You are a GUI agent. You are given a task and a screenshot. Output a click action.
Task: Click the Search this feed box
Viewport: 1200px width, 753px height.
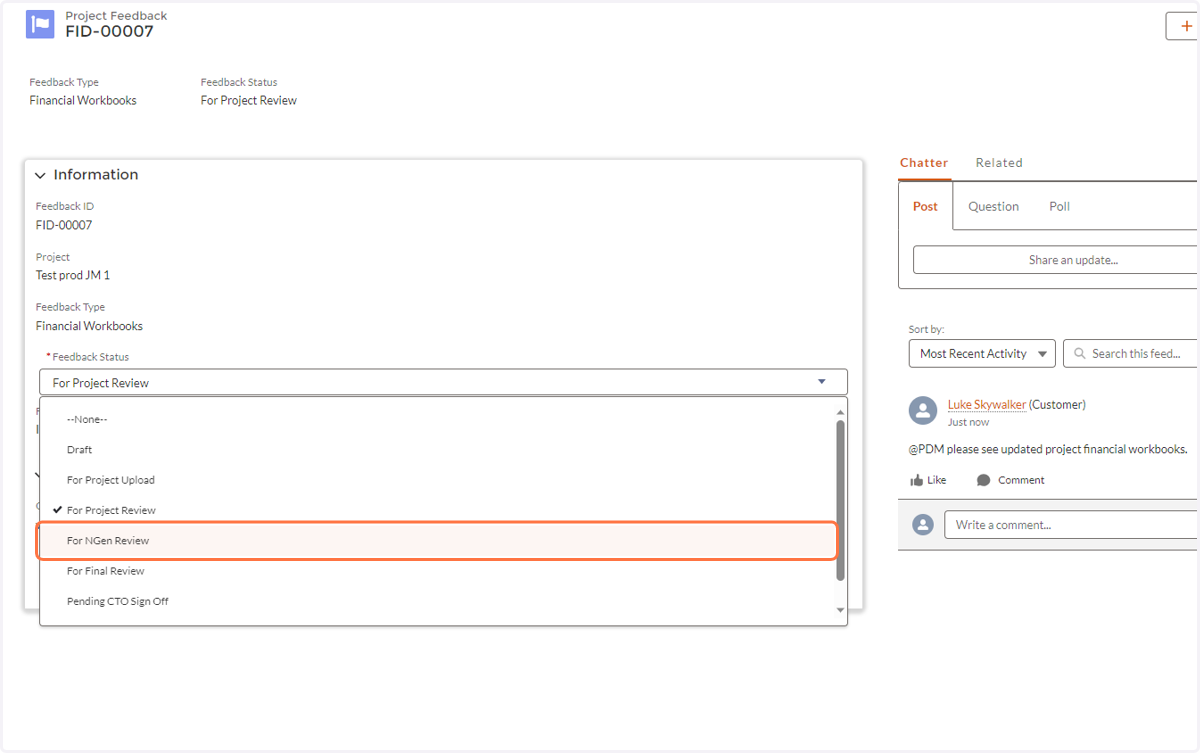[x=1132, y=353]
